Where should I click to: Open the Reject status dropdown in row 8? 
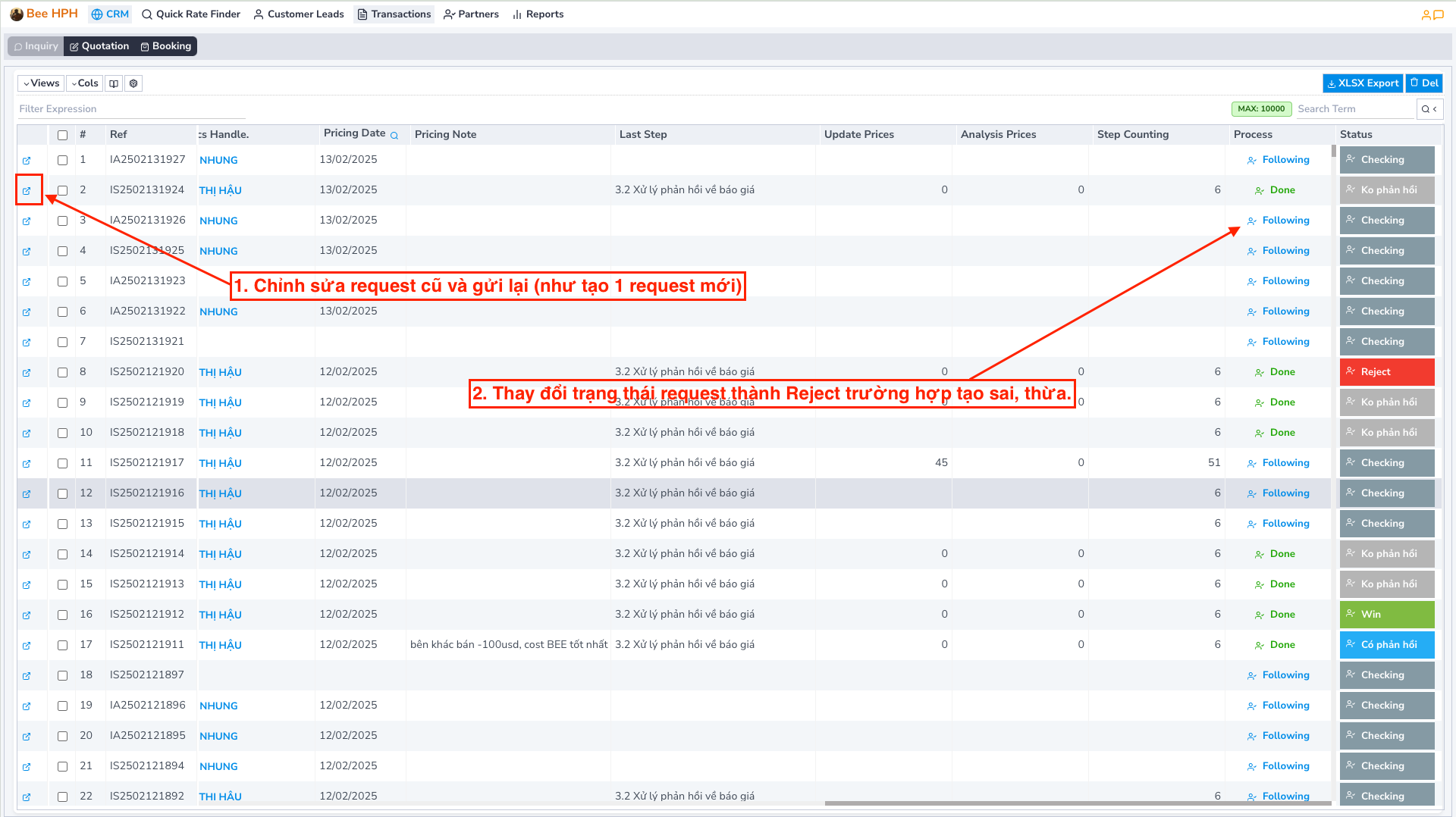1386,372
